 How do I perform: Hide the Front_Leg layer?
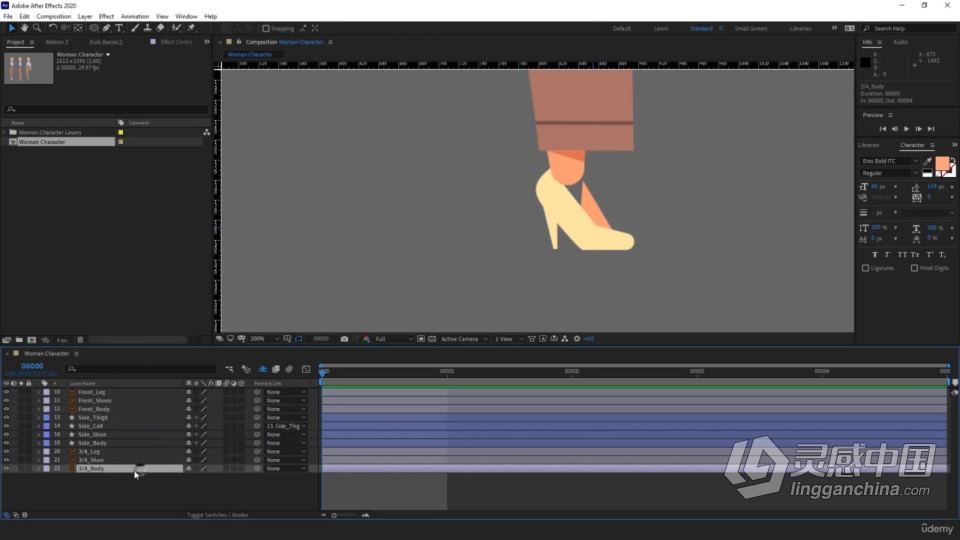(7, 392)
